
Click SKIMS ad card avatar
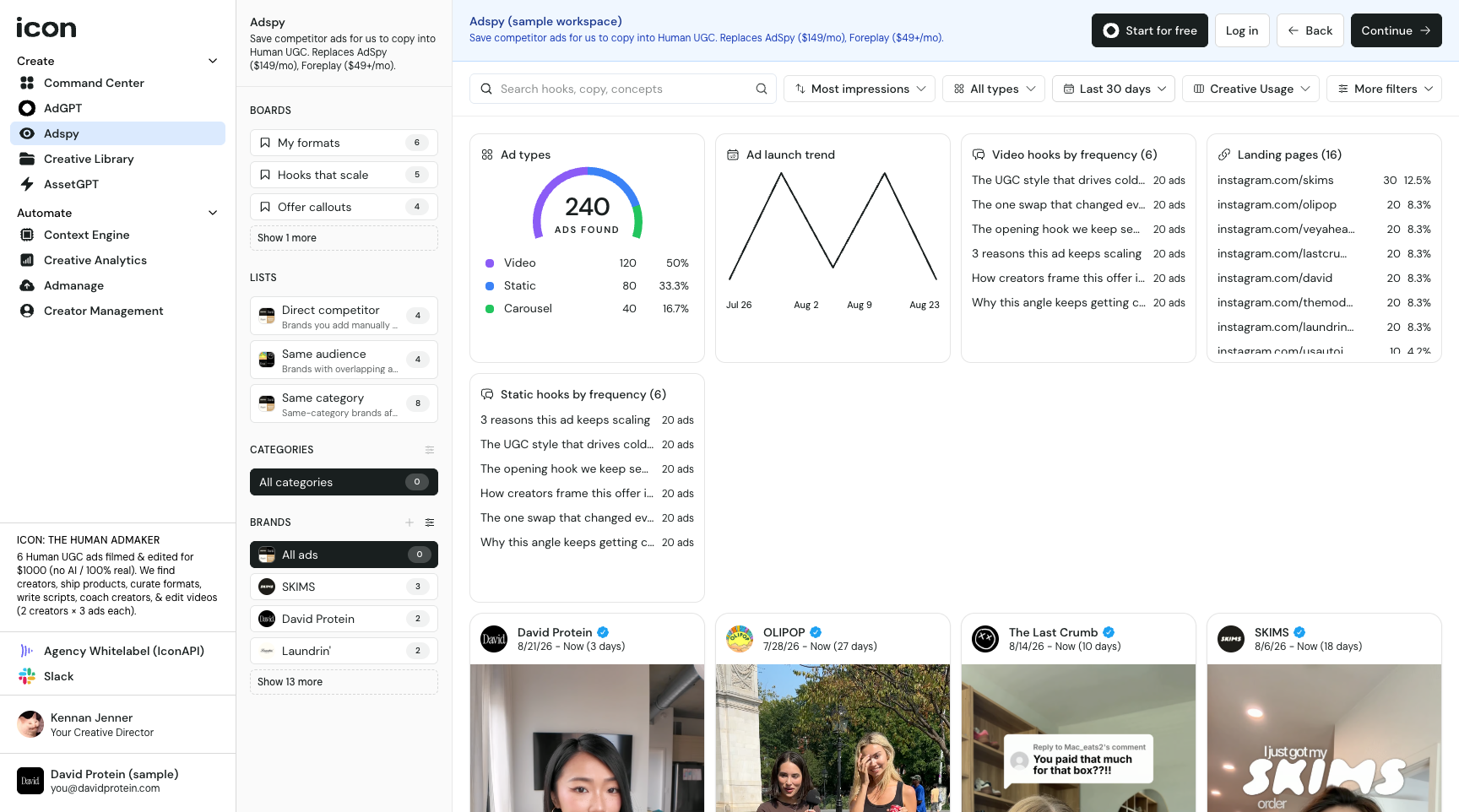(1231, 639)
